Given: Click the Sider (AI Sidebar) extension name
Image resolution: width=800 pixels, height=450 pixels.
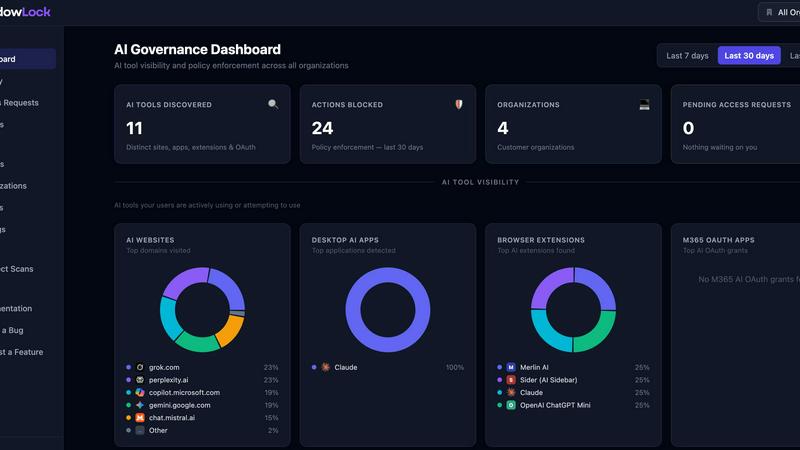Looking at the screenshot, I should pos(548,380).
